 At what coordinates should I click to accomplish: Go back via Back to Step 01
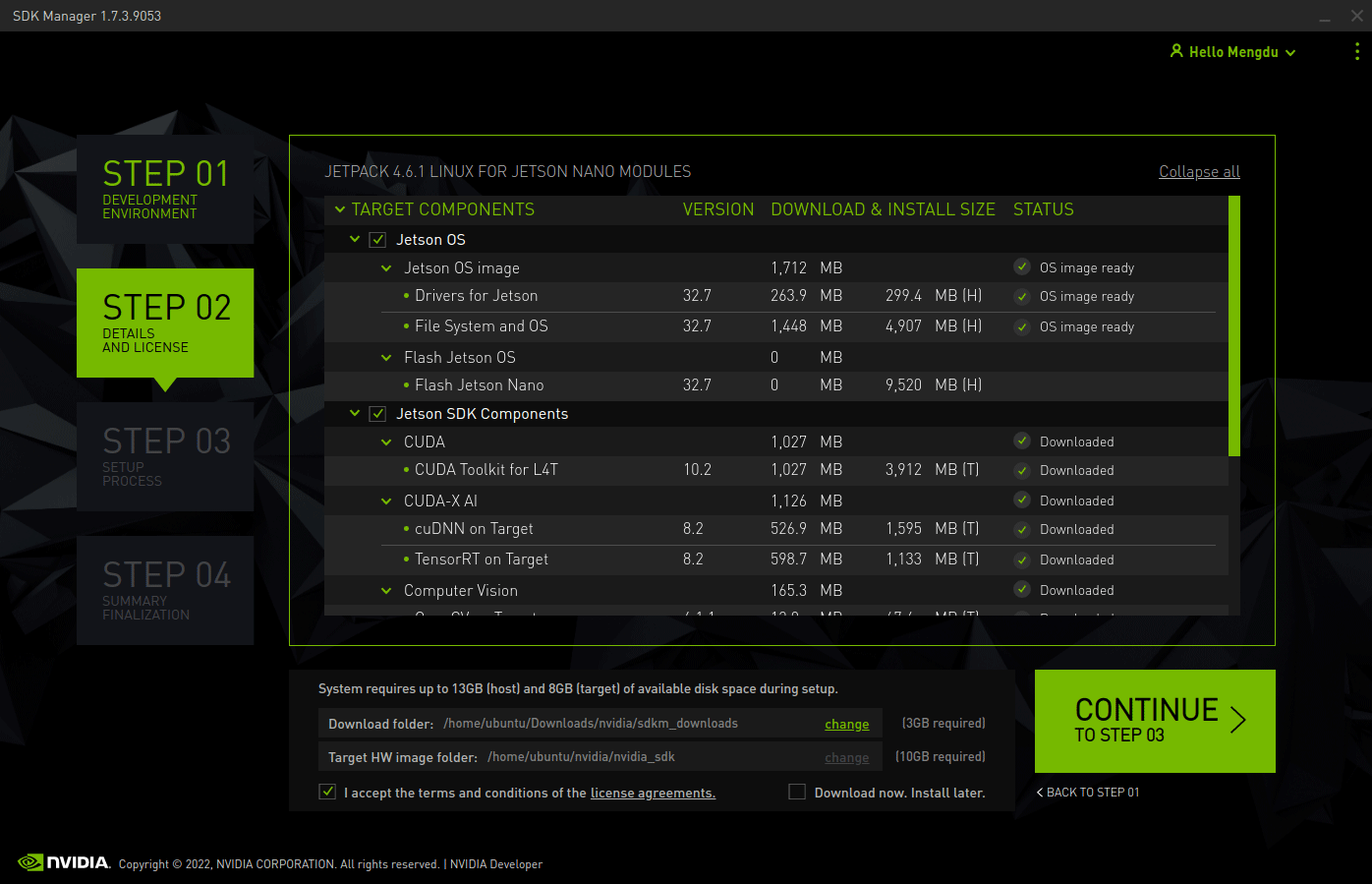click(1088, 792)
